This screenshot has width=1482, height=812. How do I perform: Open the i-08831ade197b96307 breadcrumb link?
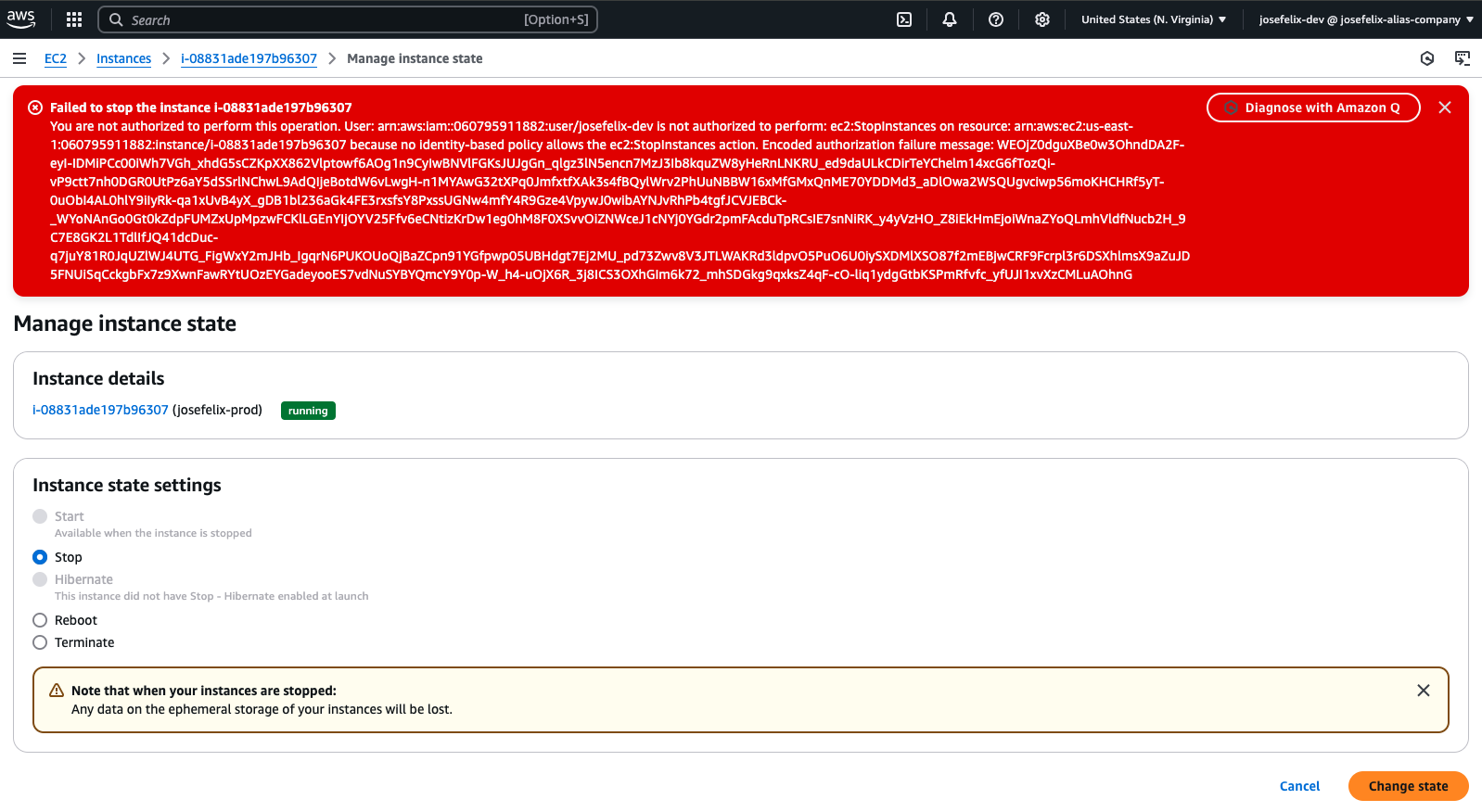tap(249, 58)
